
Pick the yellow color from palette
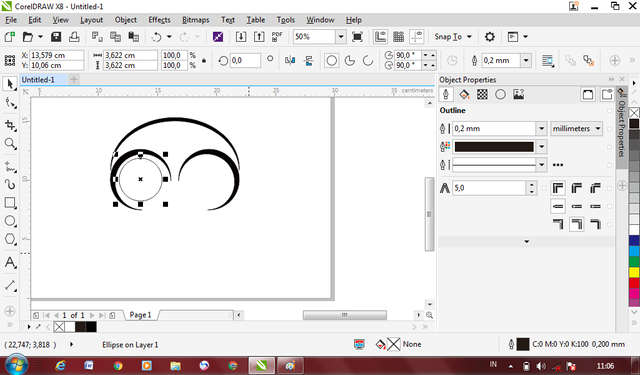pyautogui.click(x=634, y=273)
